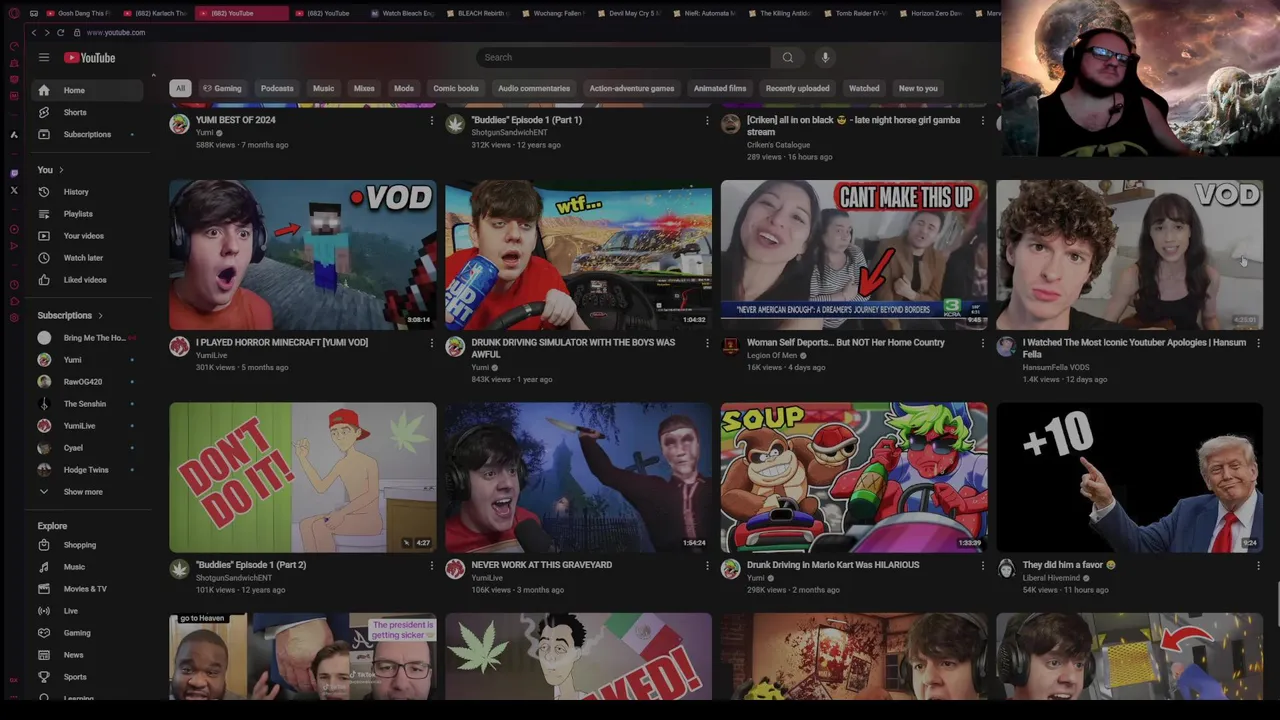Select the Comic books filter chip
The width and height of the screenshot is (1280, 720).
[456, 88]
